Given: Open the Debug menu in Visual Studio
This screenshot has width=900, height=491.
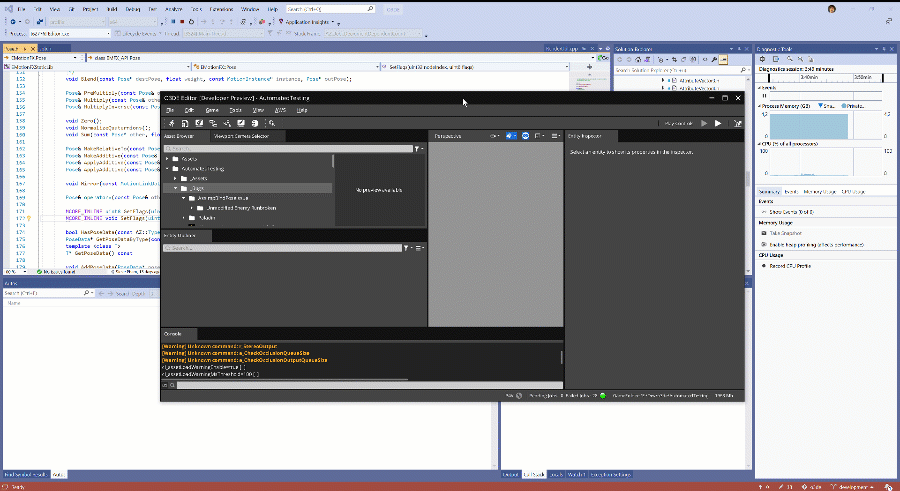Looking at the screenshot, I should click(x=133, y=9).
